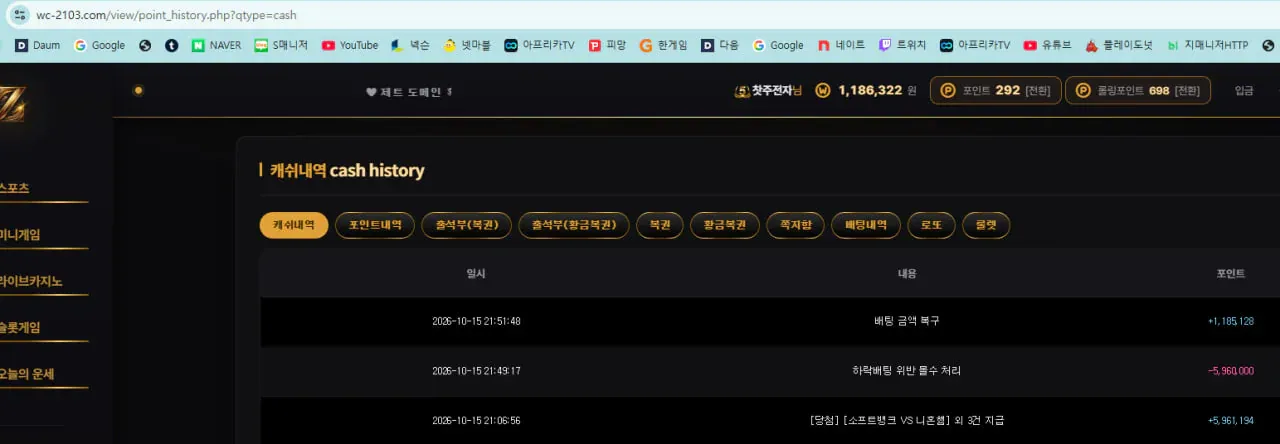Open the 출석부(황금복권) tab
Image resolution: width=1280 pixels, height=444 pixels.
(574, 225)
